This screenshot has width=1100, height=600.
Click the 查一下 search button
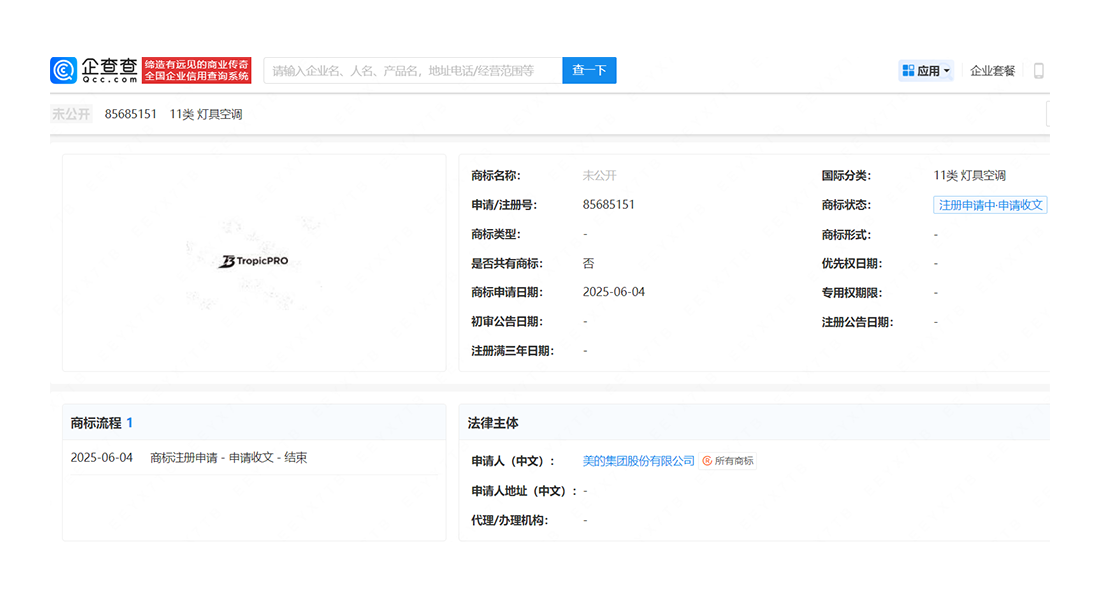click(x=589, y=70)
